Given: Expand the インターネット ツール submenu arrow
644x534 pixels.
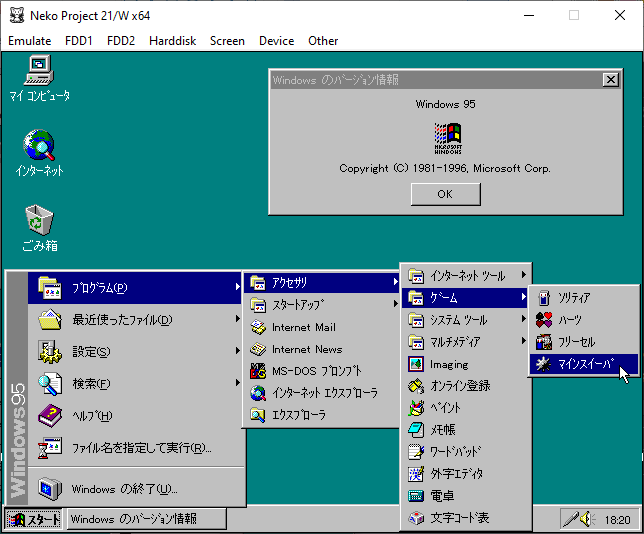Looking at the screenshot, I should click(x=524, y=275).
